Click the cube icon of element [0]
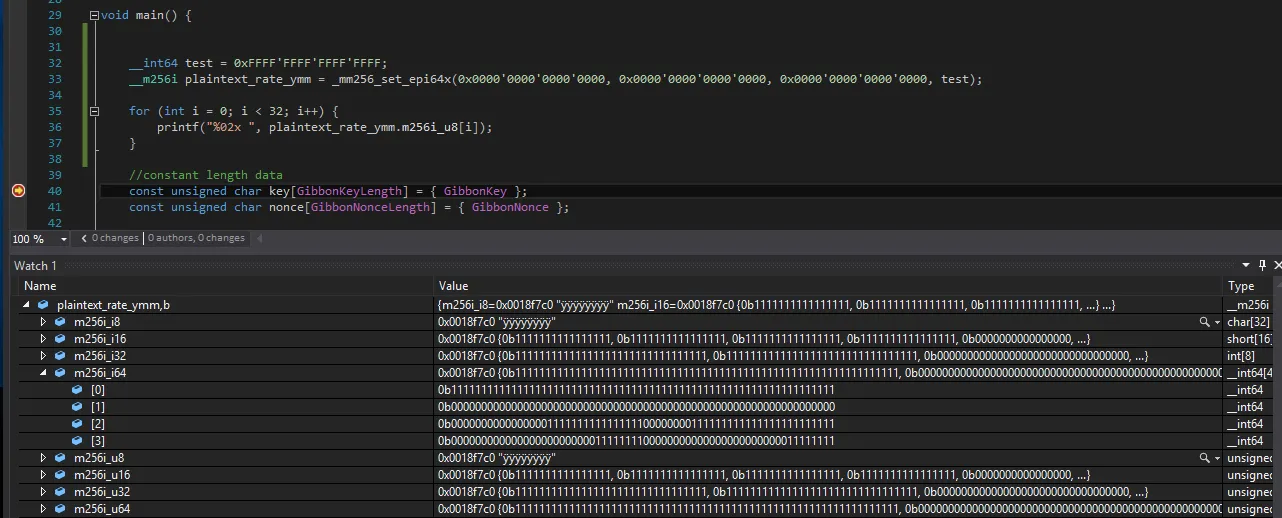Image resolution: width=1282 pixels, height=518 pixels. 77,390
